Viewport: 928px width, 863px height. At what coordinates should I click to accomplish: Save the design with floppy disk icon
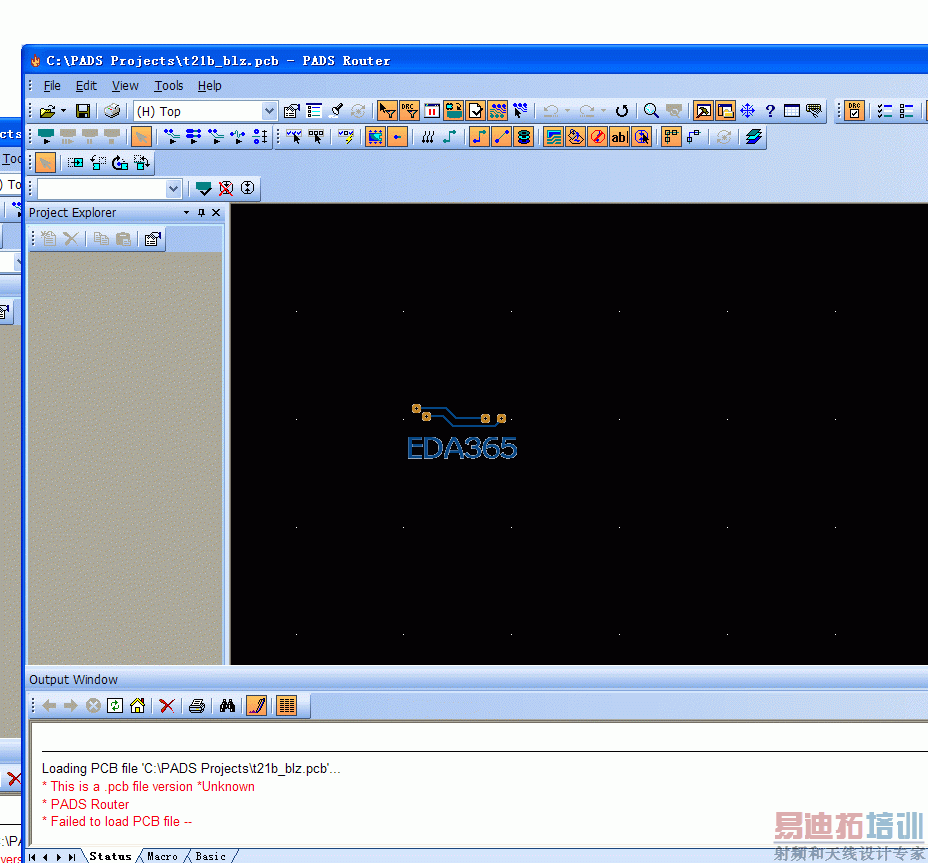click(x=83, y=111)
